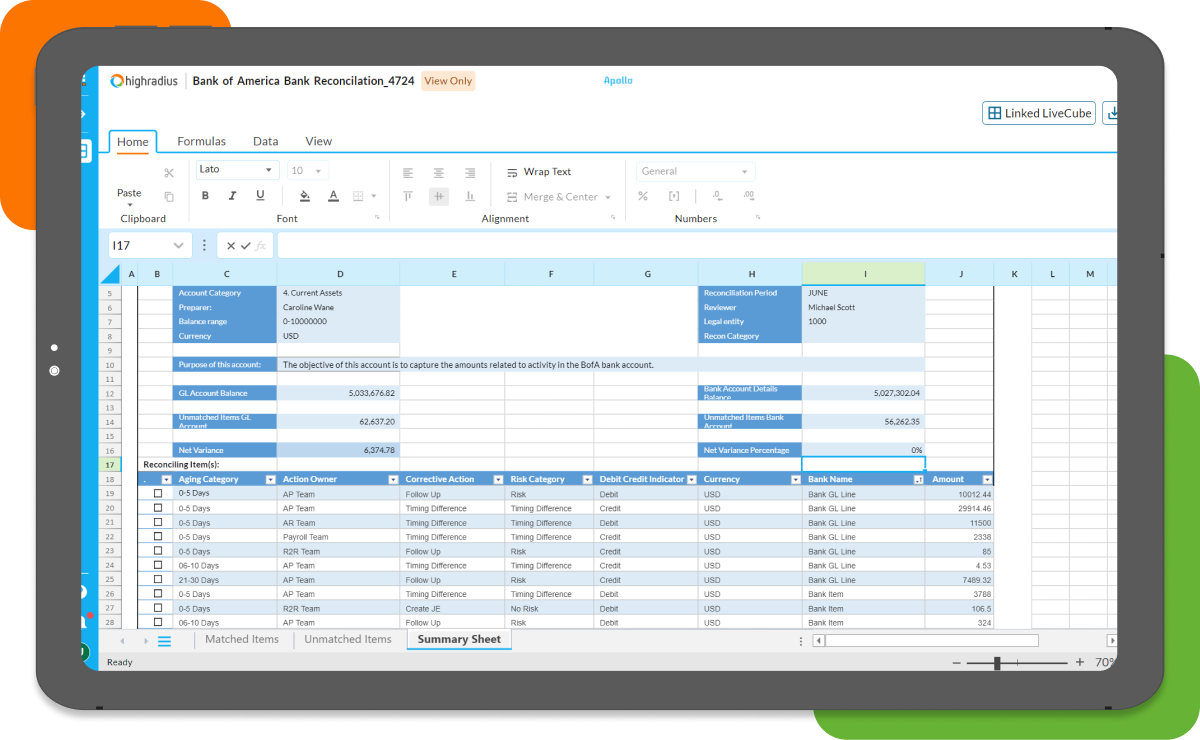1200x740 pixels.
Task: Zoom in with the plus icon
Action: (1079, 663)
